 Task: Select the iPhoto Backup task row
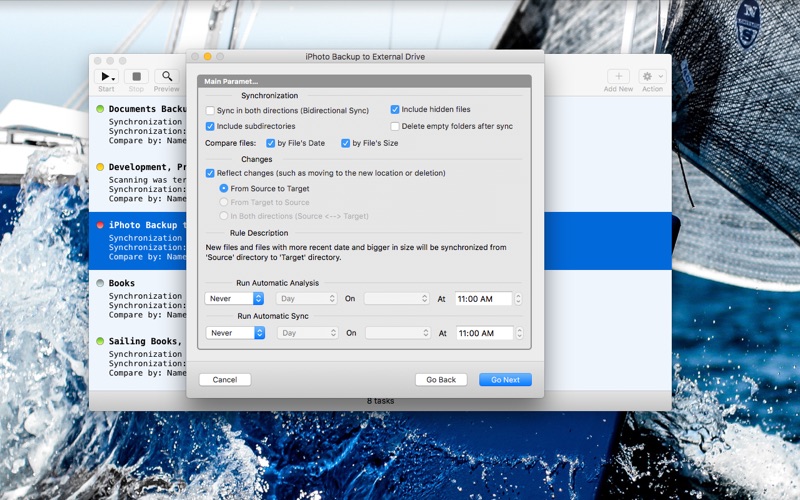[x=138, y=241]
